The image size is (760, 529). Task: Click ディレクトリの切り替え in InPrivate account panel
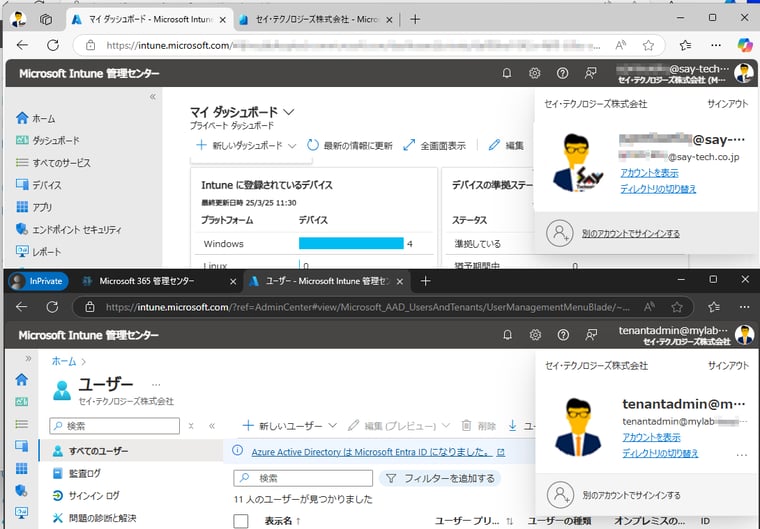[x=660, y=453]
